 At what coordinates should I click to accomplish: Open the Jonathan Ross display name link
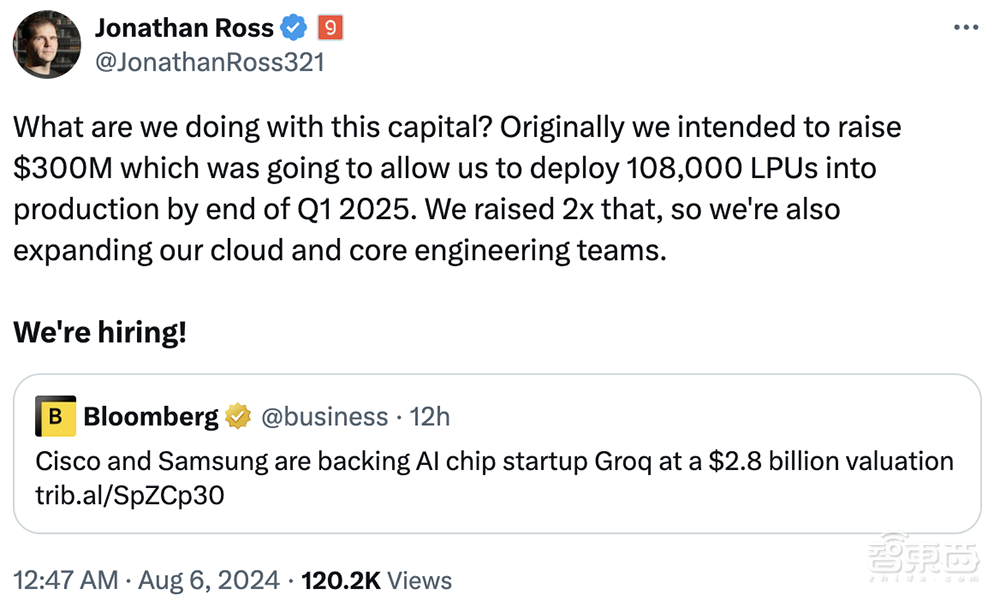click(x=184, y=29)
